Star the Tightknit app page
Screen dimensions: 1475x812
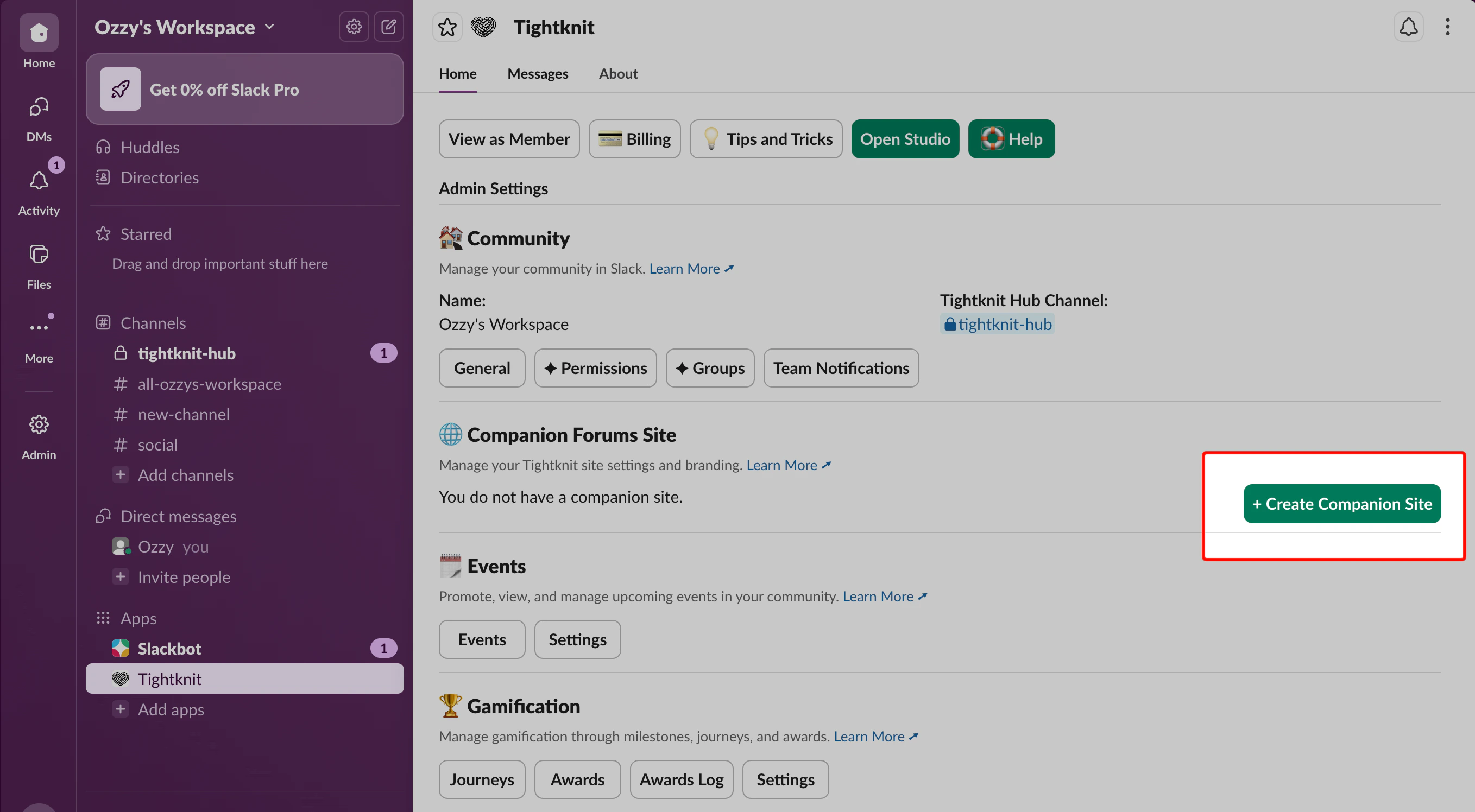point(447,26)
